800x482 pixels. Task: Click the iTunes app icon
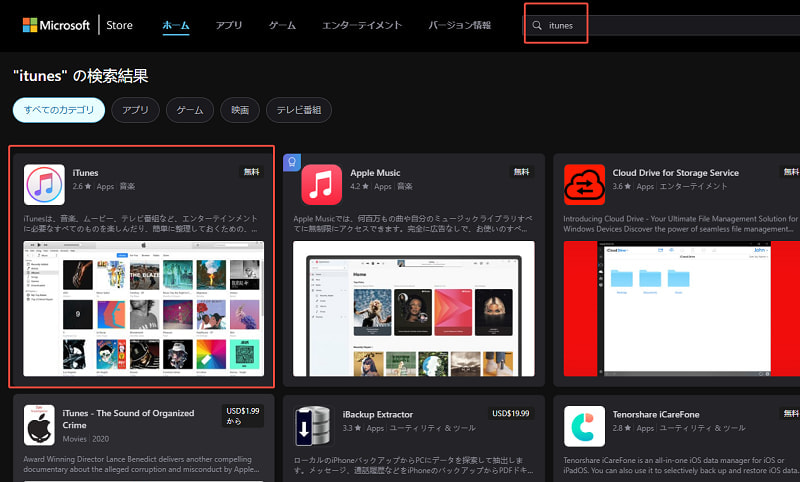(44, 184)
